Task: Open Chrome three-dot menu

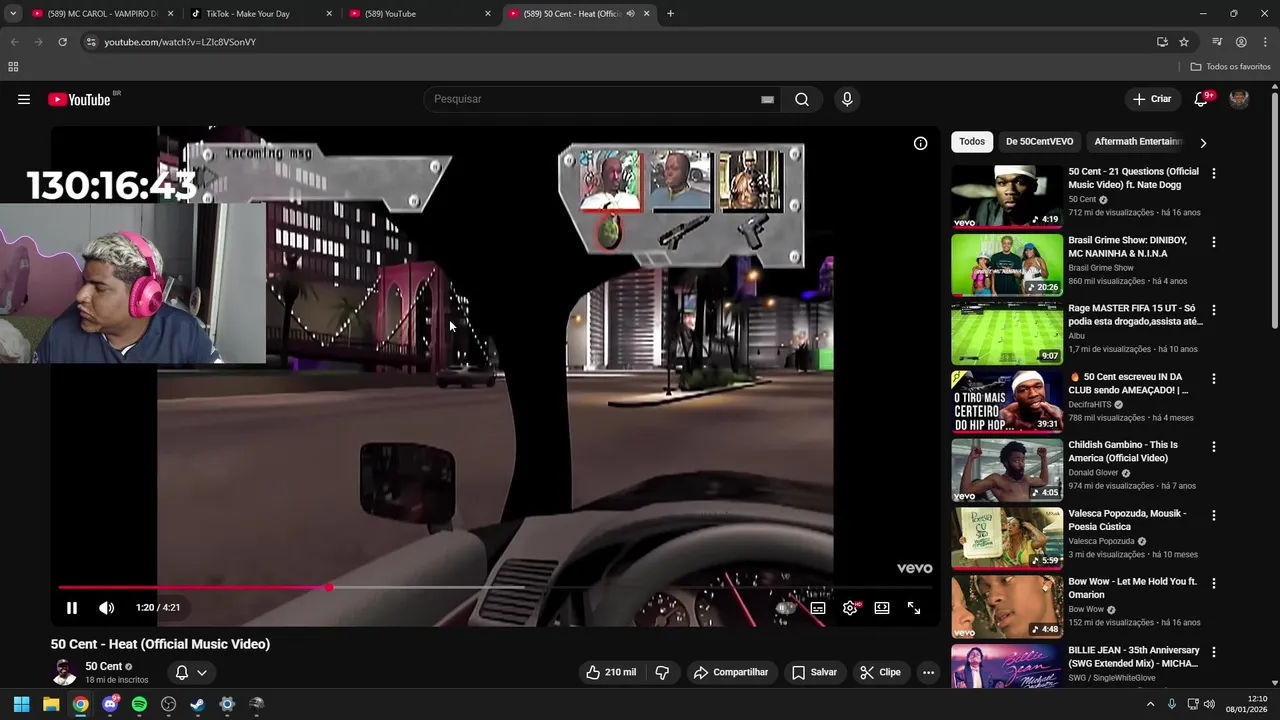Action: [x=1265, y=42]
